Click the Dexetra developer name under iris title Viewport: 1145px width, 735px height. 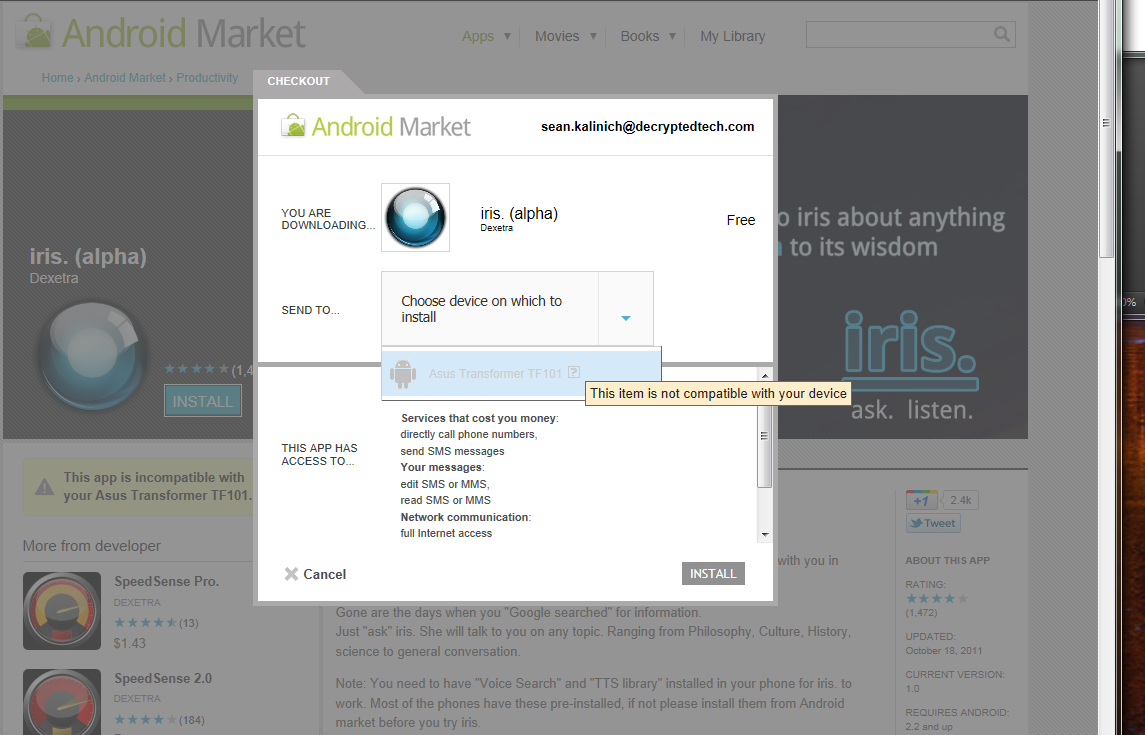[54, 278]
